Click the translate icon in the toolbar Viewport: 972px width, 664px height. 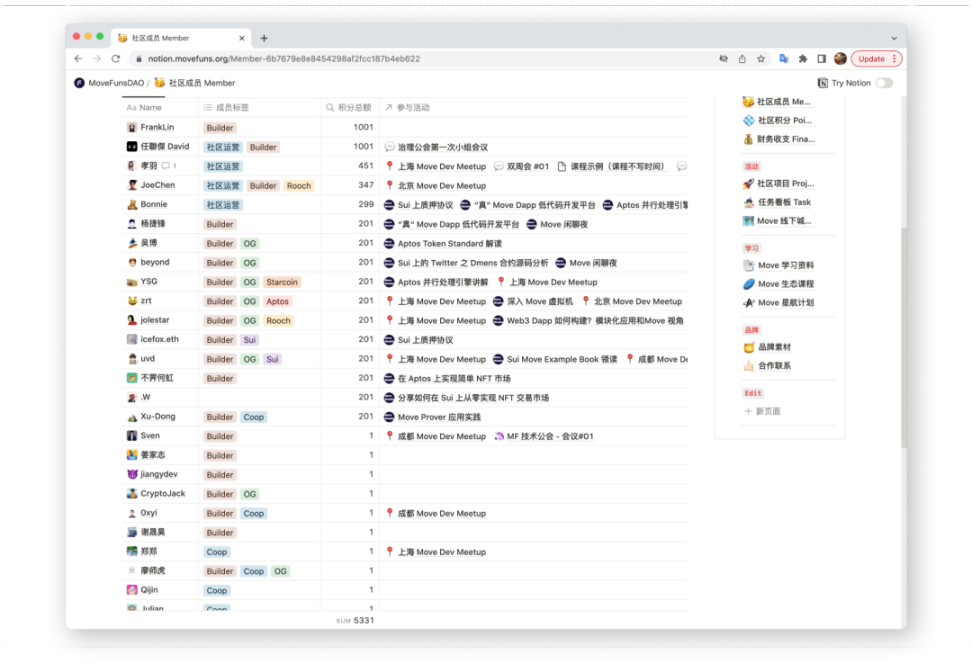tap(784, 59)
